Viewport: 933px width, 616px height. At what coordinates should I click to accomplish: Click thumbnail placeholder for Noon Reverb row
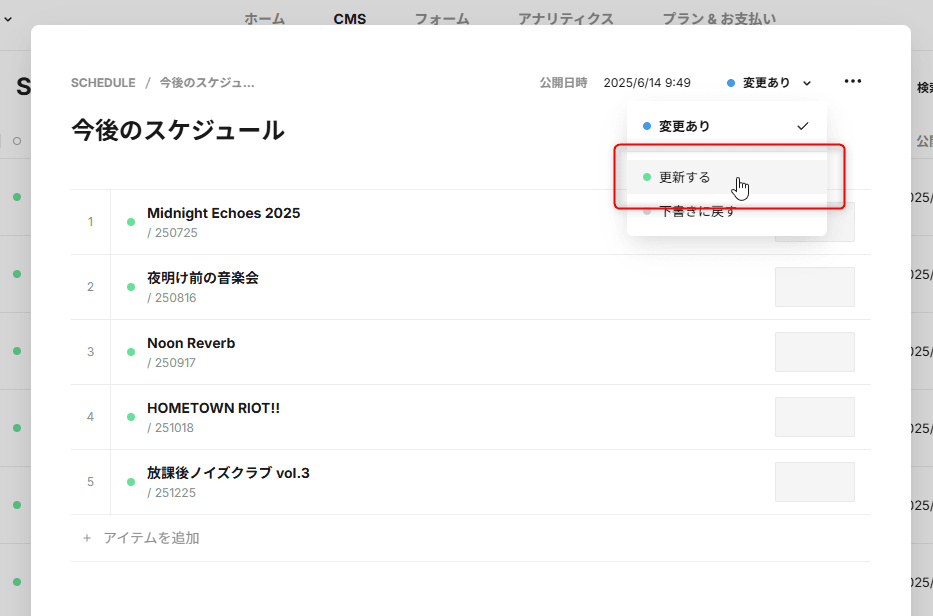click(814, 352)
